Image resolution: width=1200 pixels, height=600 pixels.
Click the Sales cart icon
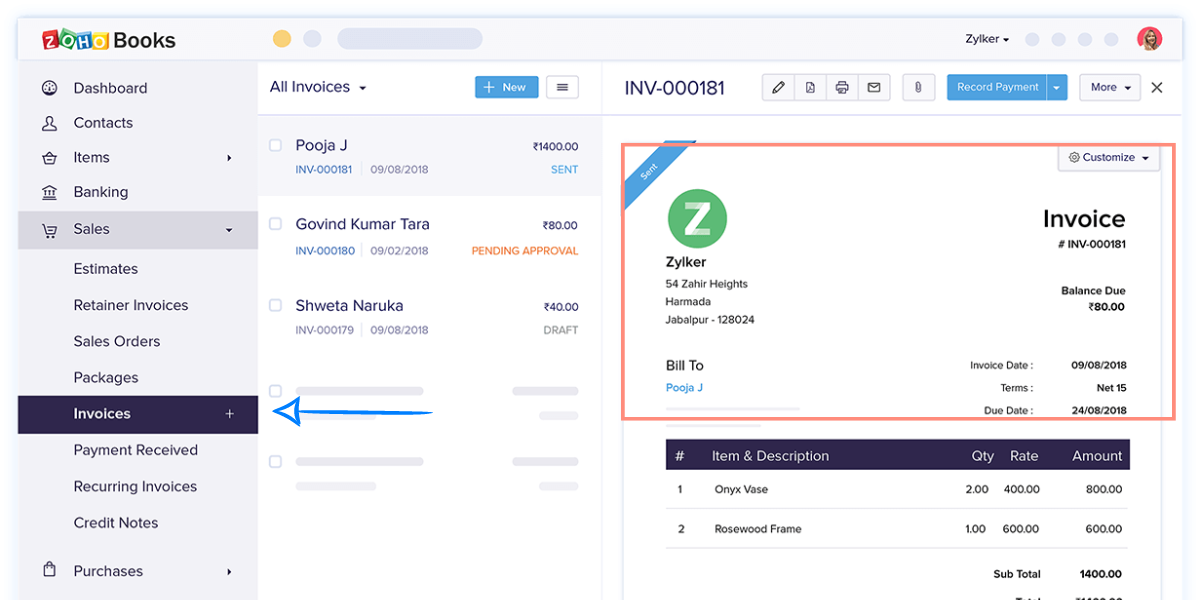[x=49, y=230]
